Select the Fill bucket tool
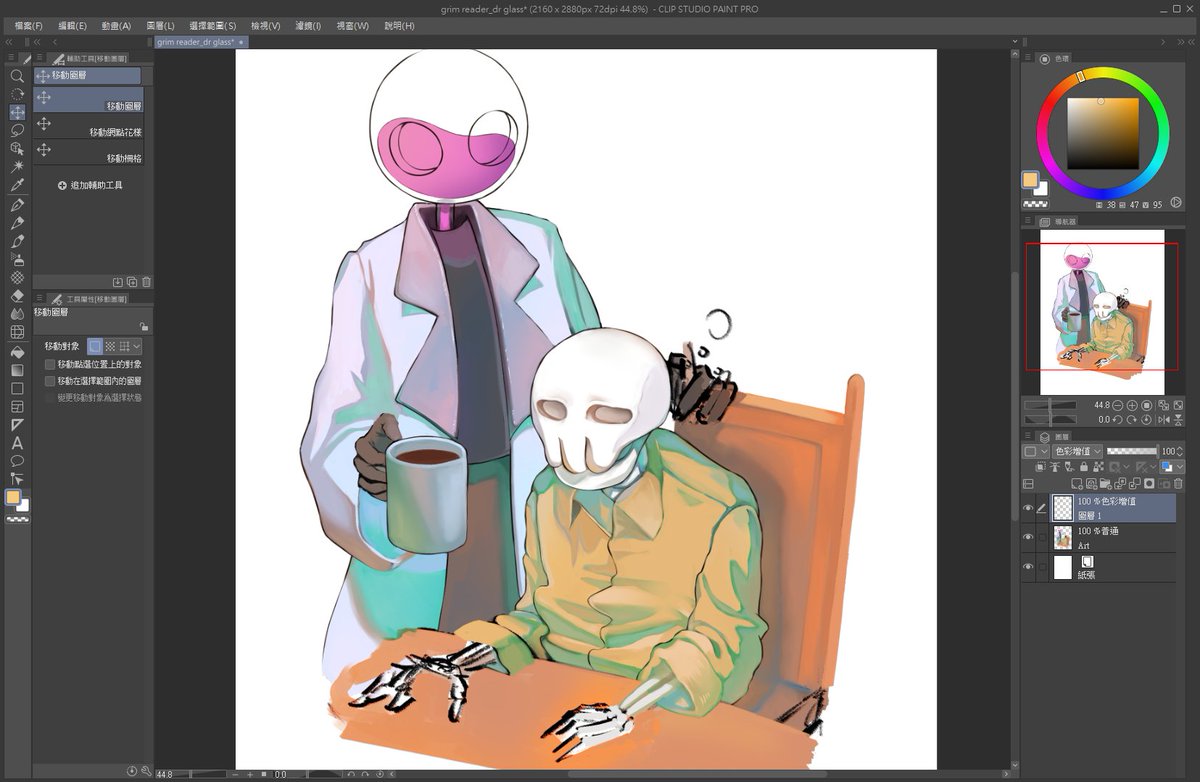The image size is (1200, 782). point(17,352)
